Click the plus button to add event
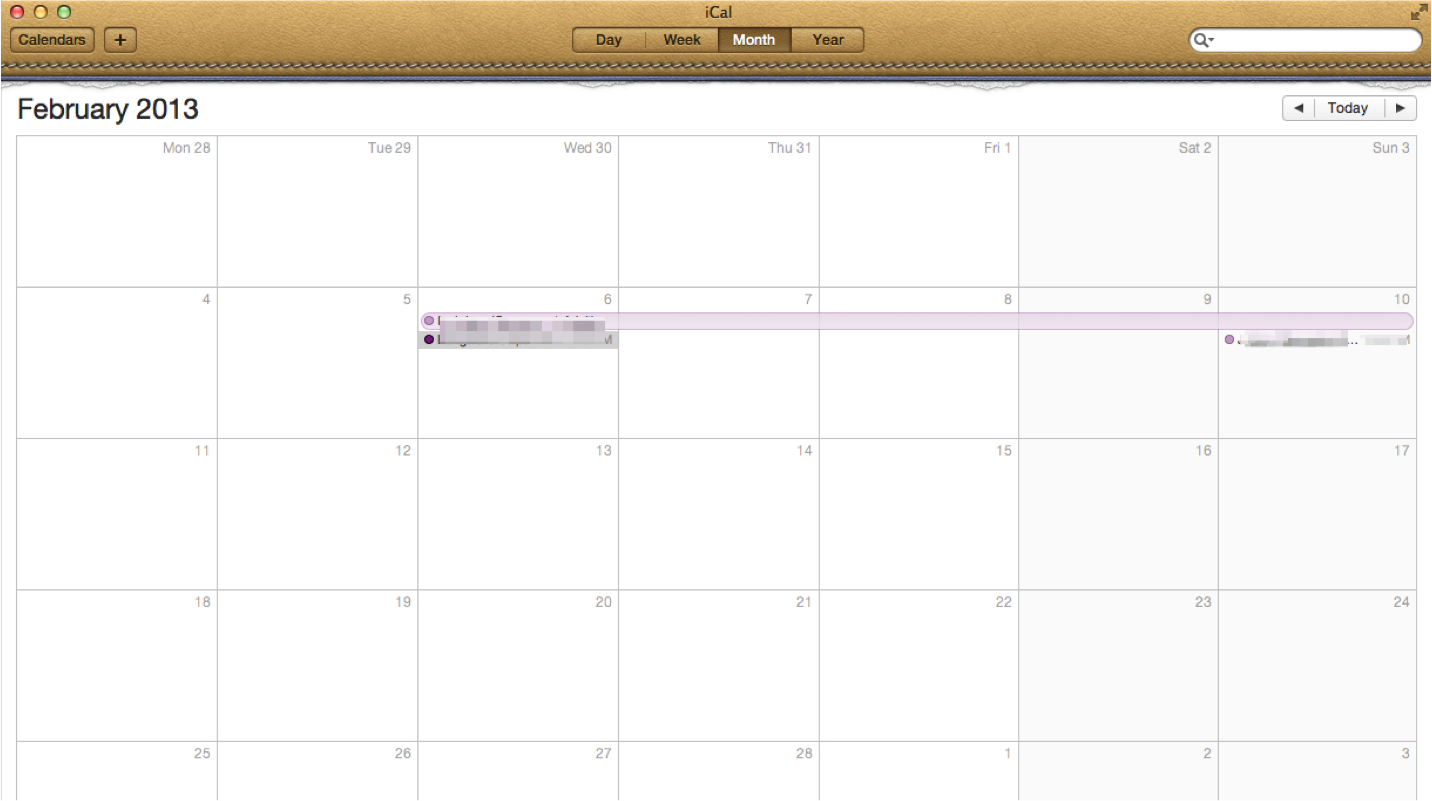 pos(120,40)
